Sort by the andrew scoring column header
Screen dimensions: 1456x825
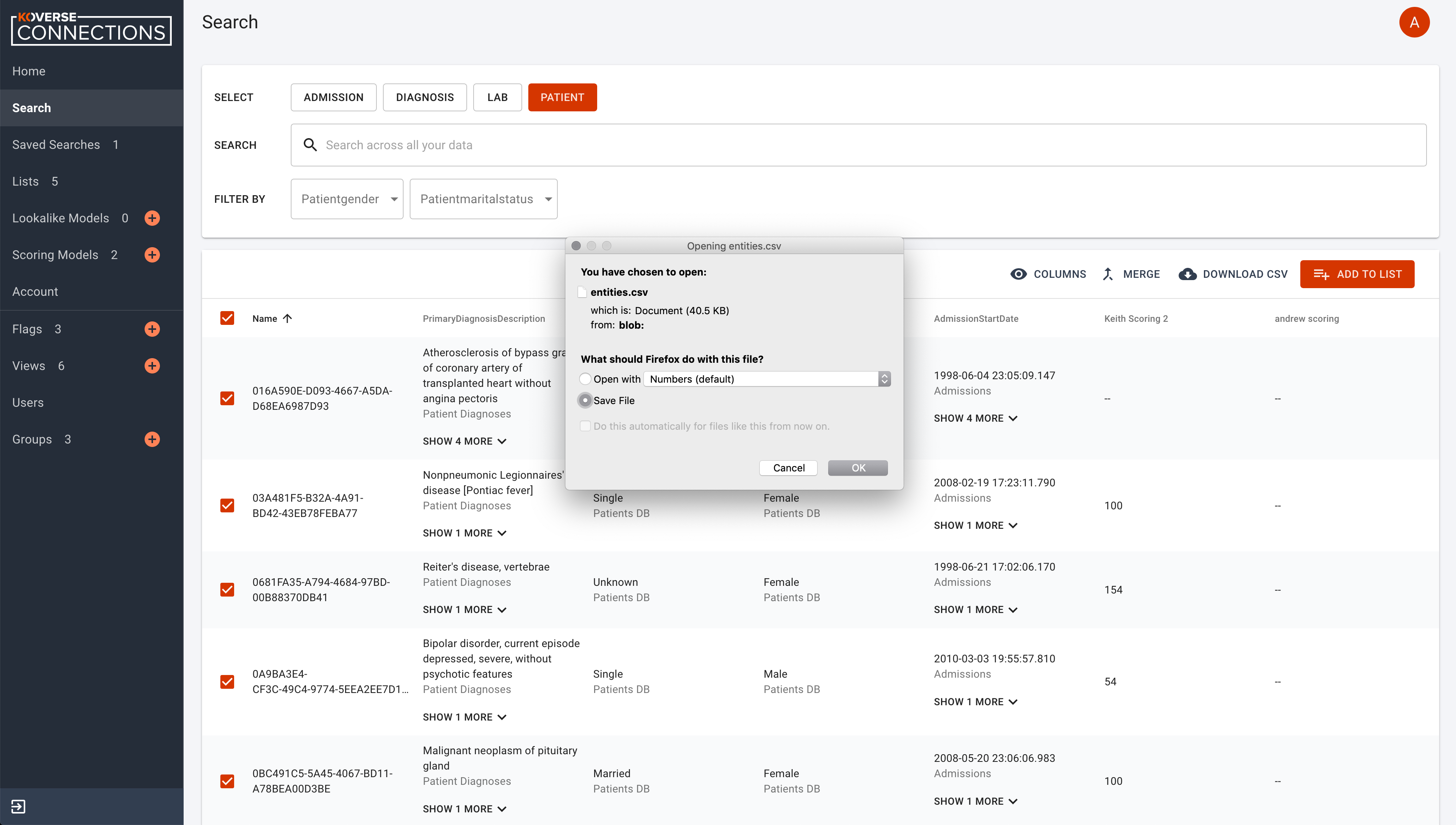[x=1306, y=318]
